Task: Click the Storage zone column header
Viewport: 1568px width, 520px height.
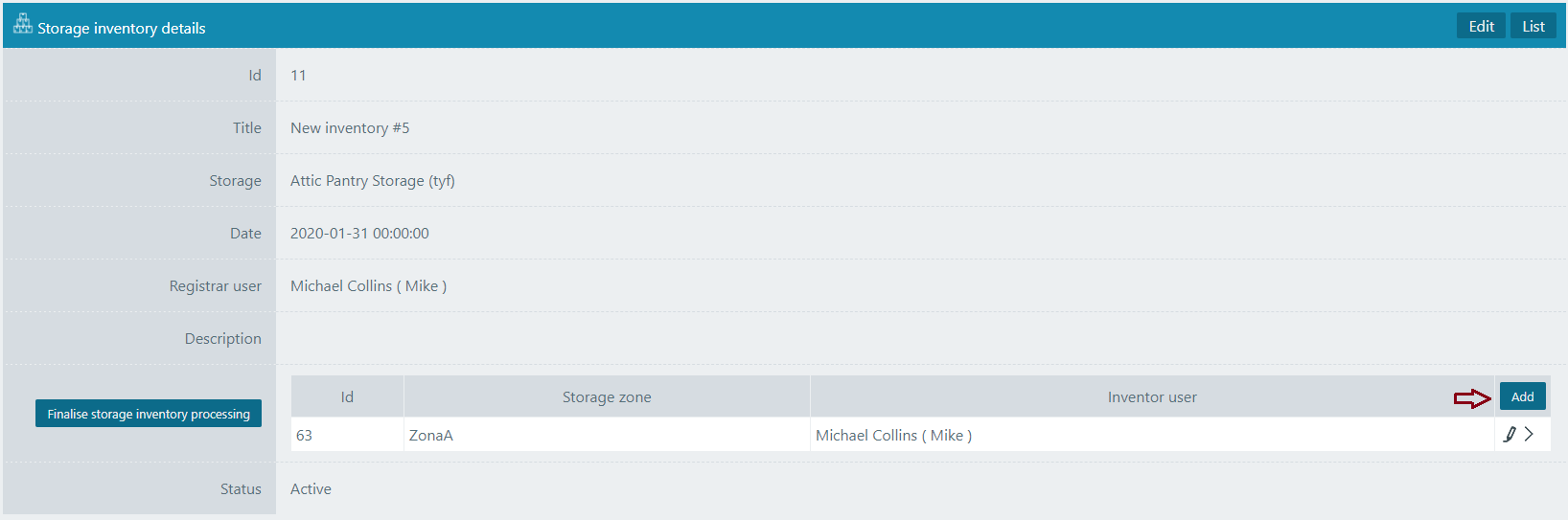Action: coord(607,397)
